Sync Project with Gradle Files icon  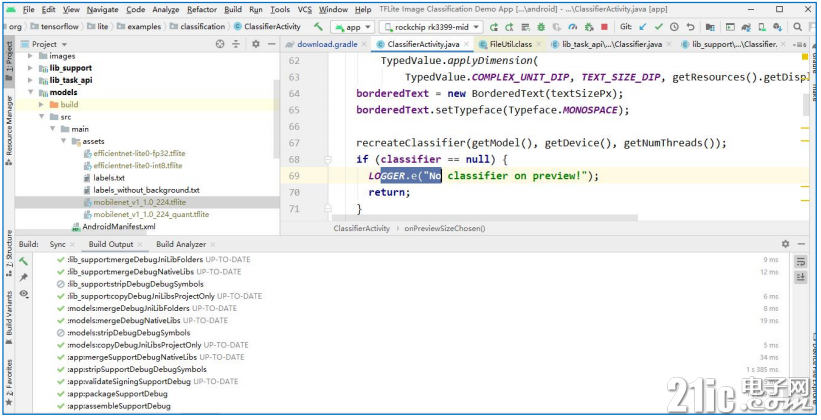pyautogui.click(x=746, y=27)
